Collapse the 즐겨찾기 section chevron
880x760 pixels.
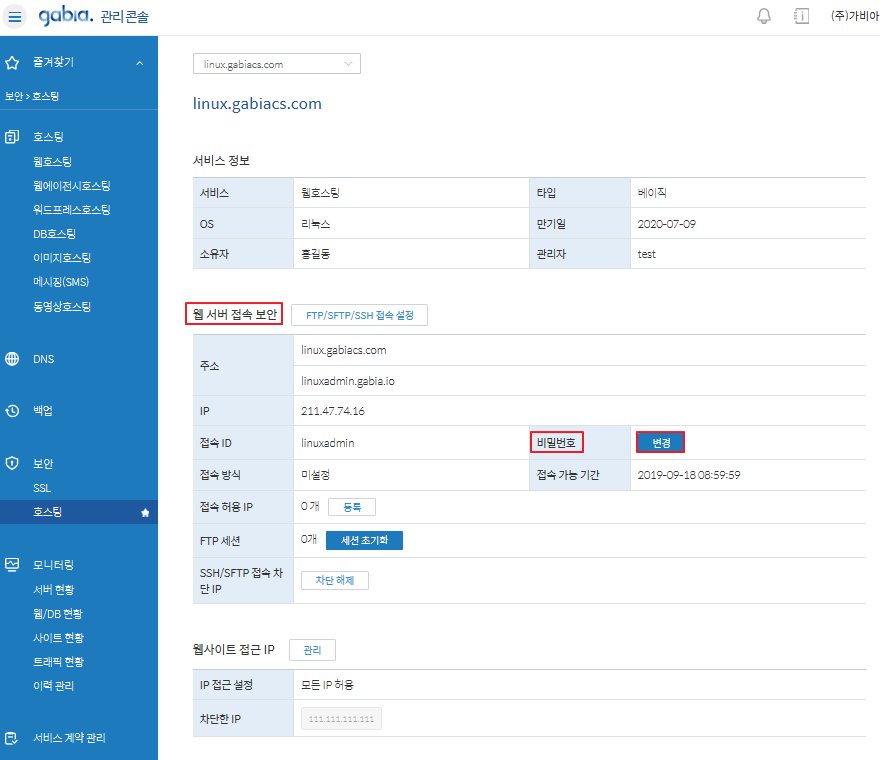pos(140,63)
